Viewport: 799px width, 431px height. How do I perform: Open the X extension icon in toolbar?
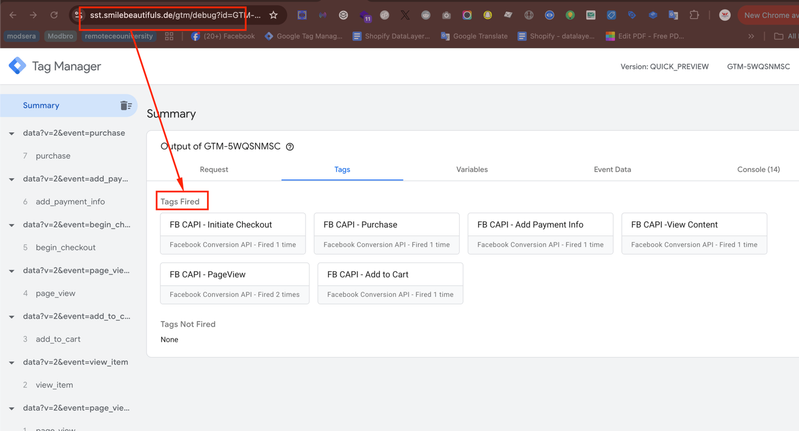(x=405, y=15)
